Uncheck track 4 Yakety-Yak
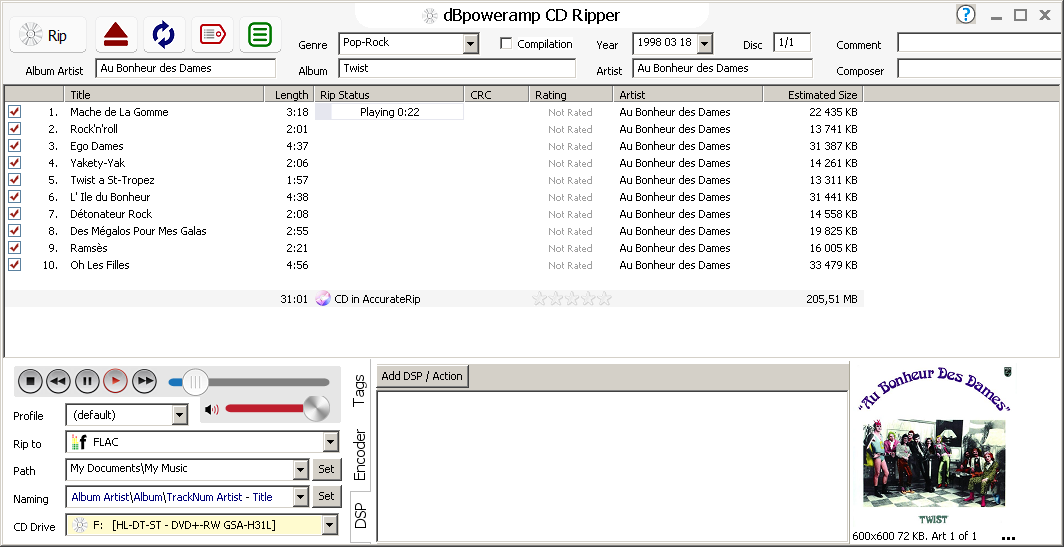Screen dimensions: 1064x547 (x=14, y=162)
